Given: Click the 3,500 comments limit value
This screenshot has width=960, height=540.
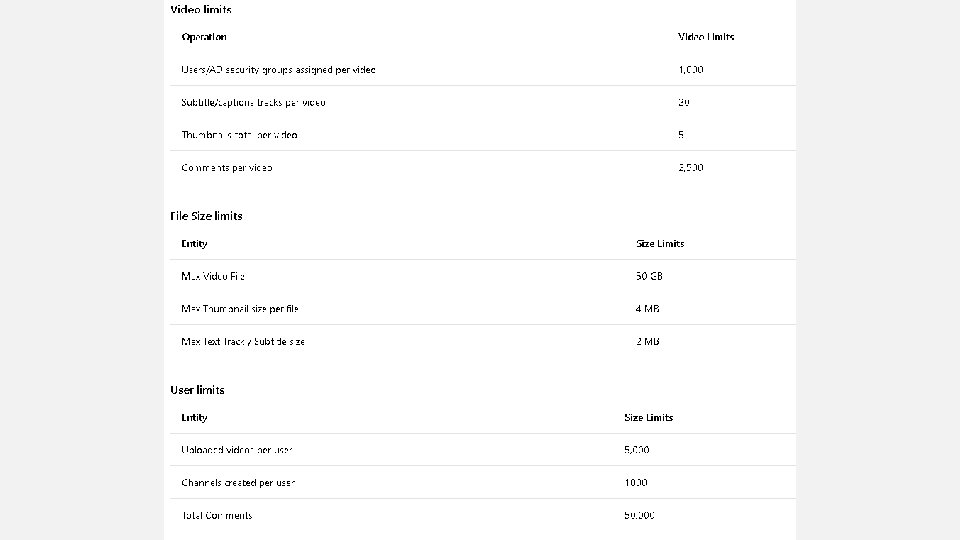Looking at the screenshot, I should pos(691,168).
